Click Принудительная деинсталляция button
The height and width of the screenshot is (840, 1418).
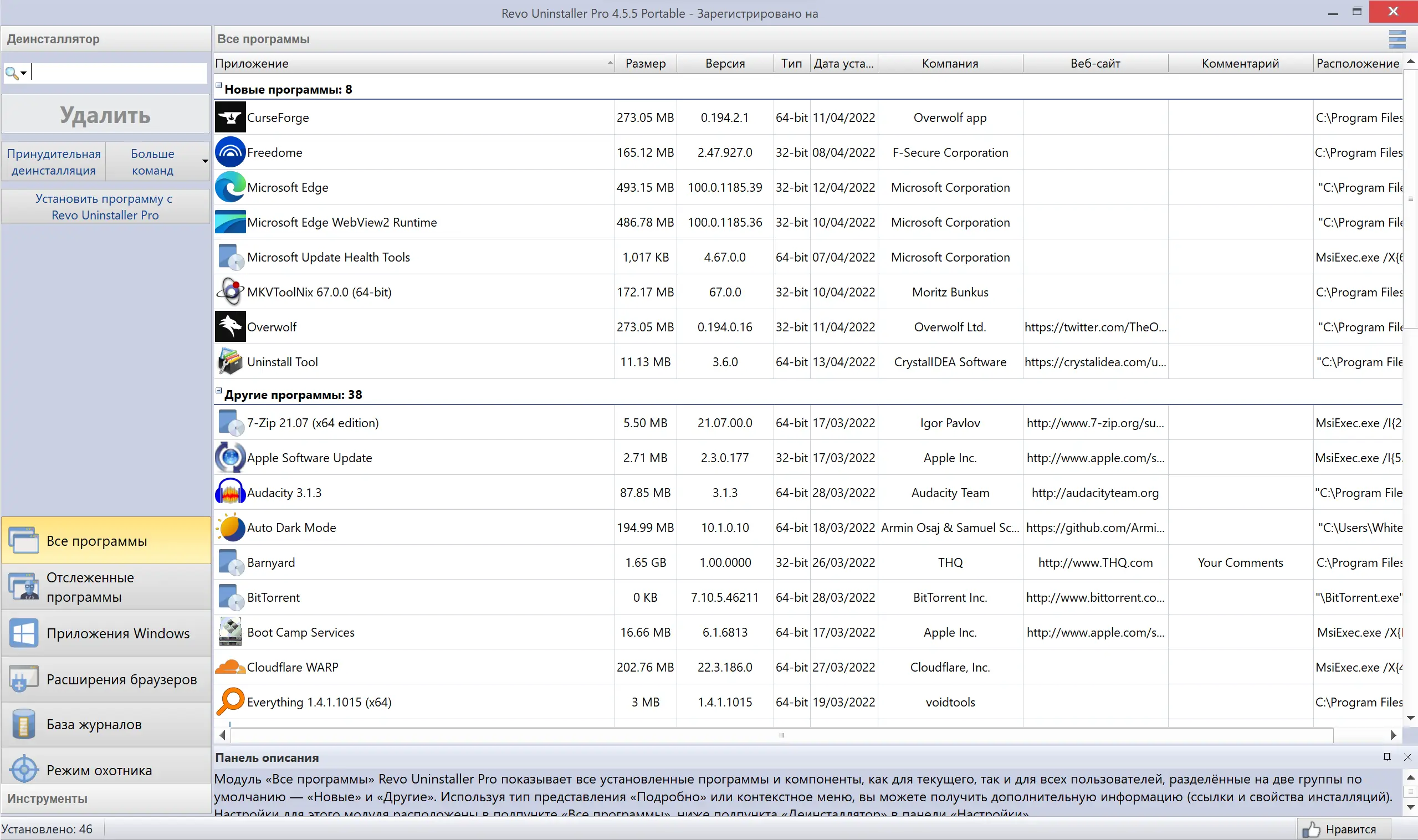point(53,162)
